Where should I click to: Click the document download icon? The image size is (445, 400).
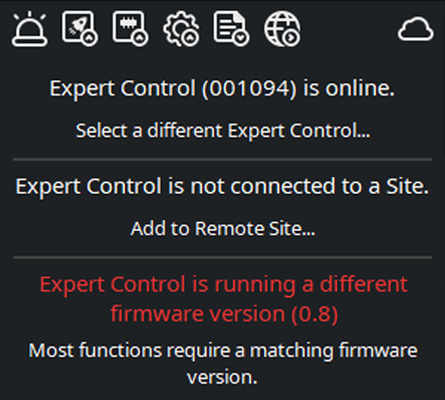coord(231,28)
